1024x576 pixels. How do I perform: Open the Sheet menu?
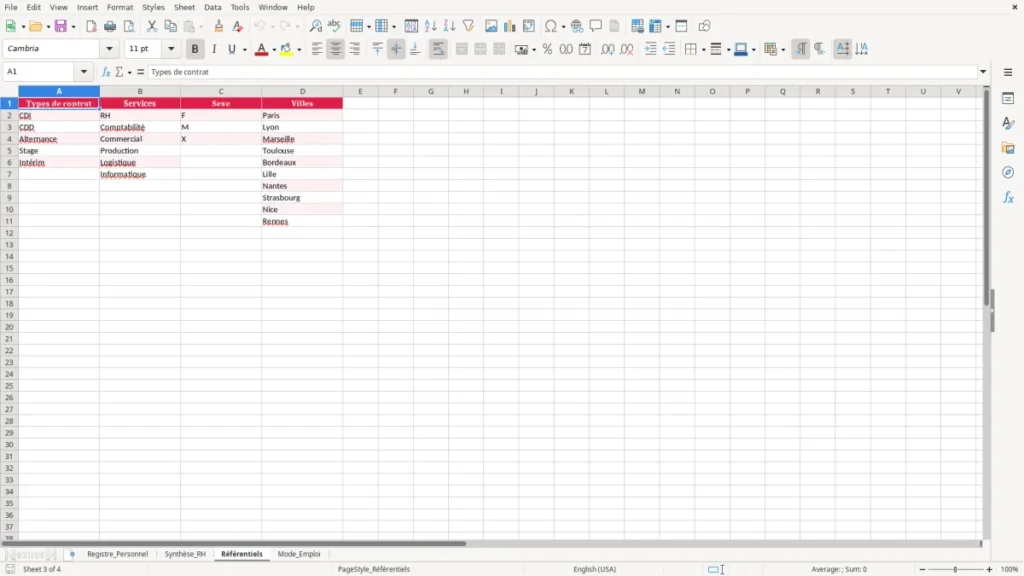[x=184, y=7]
